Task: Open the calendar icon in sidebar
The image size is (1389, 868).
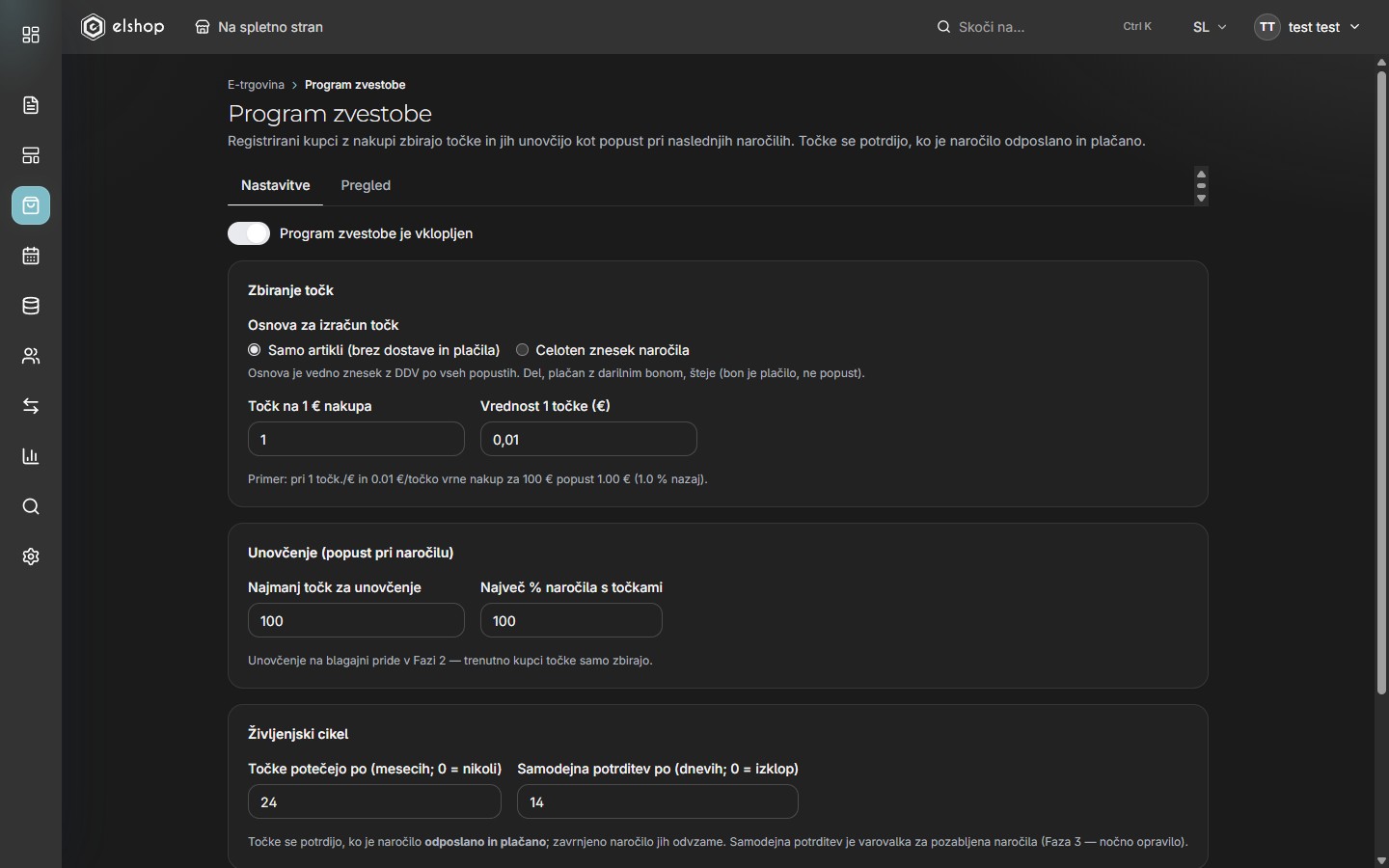Action: (x=31, y=256)
